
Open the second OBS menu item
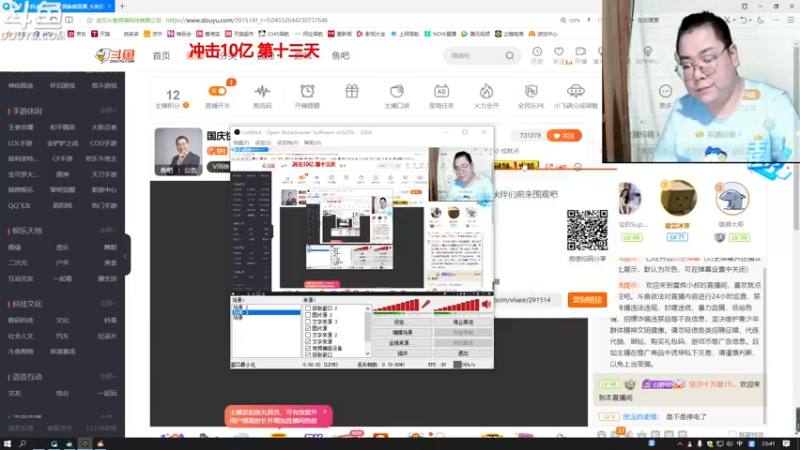[x=263, y=143]
